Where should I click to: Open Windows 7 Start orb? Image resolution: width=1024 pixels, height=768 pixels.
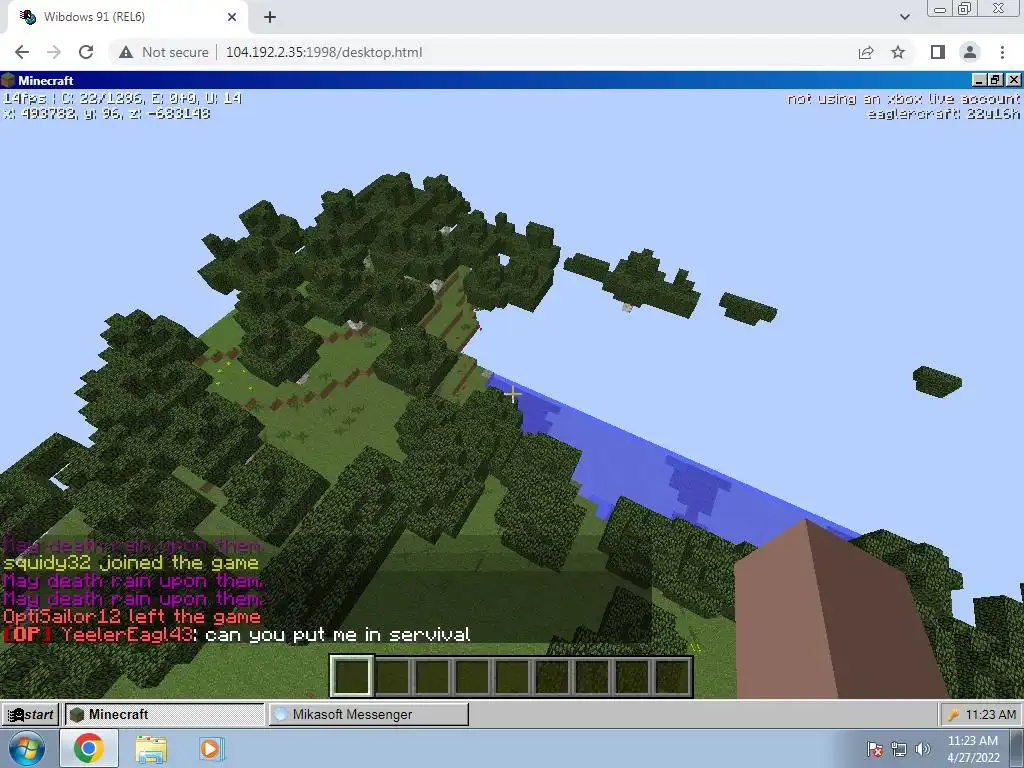(27, 748)
